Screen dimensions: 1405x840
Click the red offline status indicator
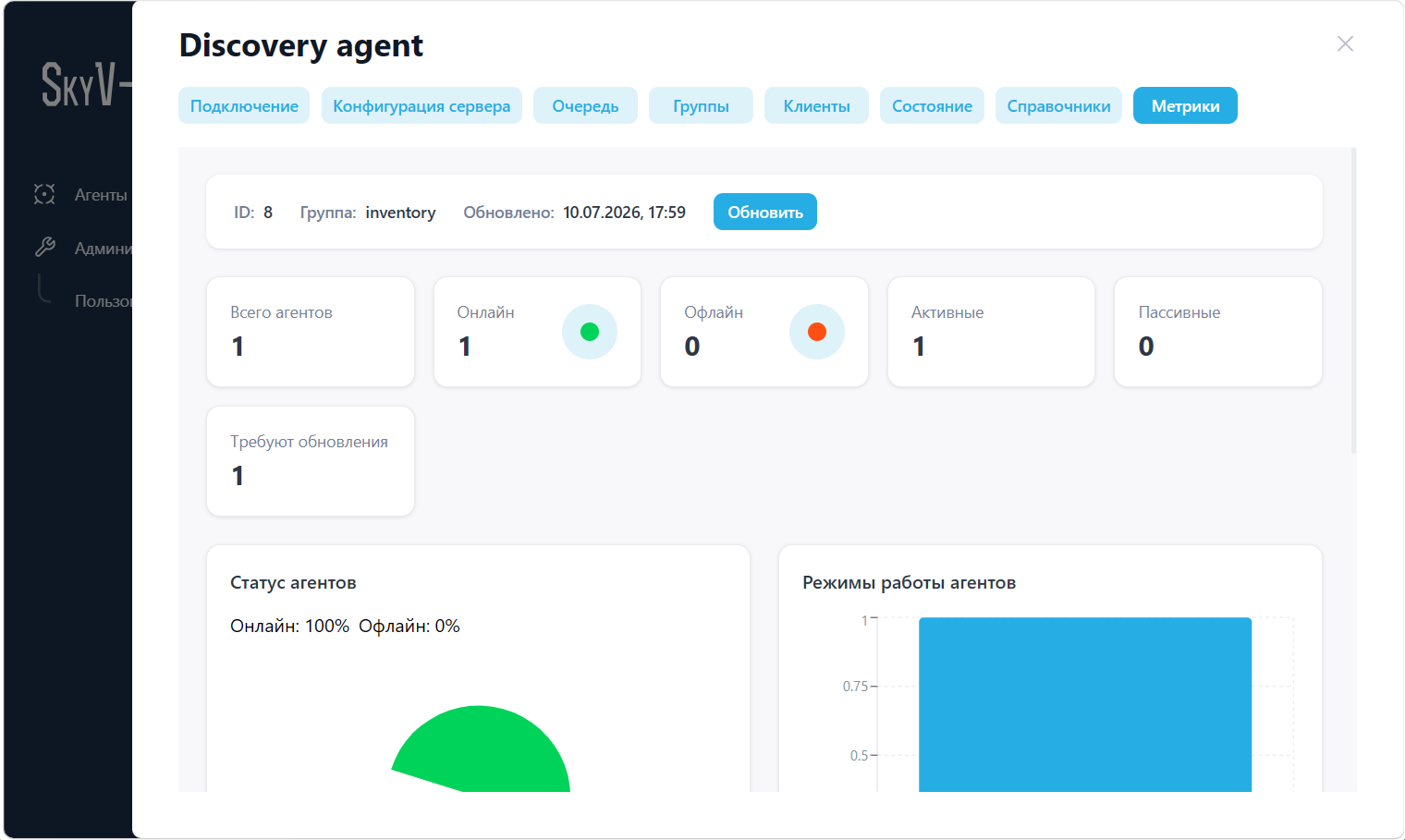tap(817, 332)
